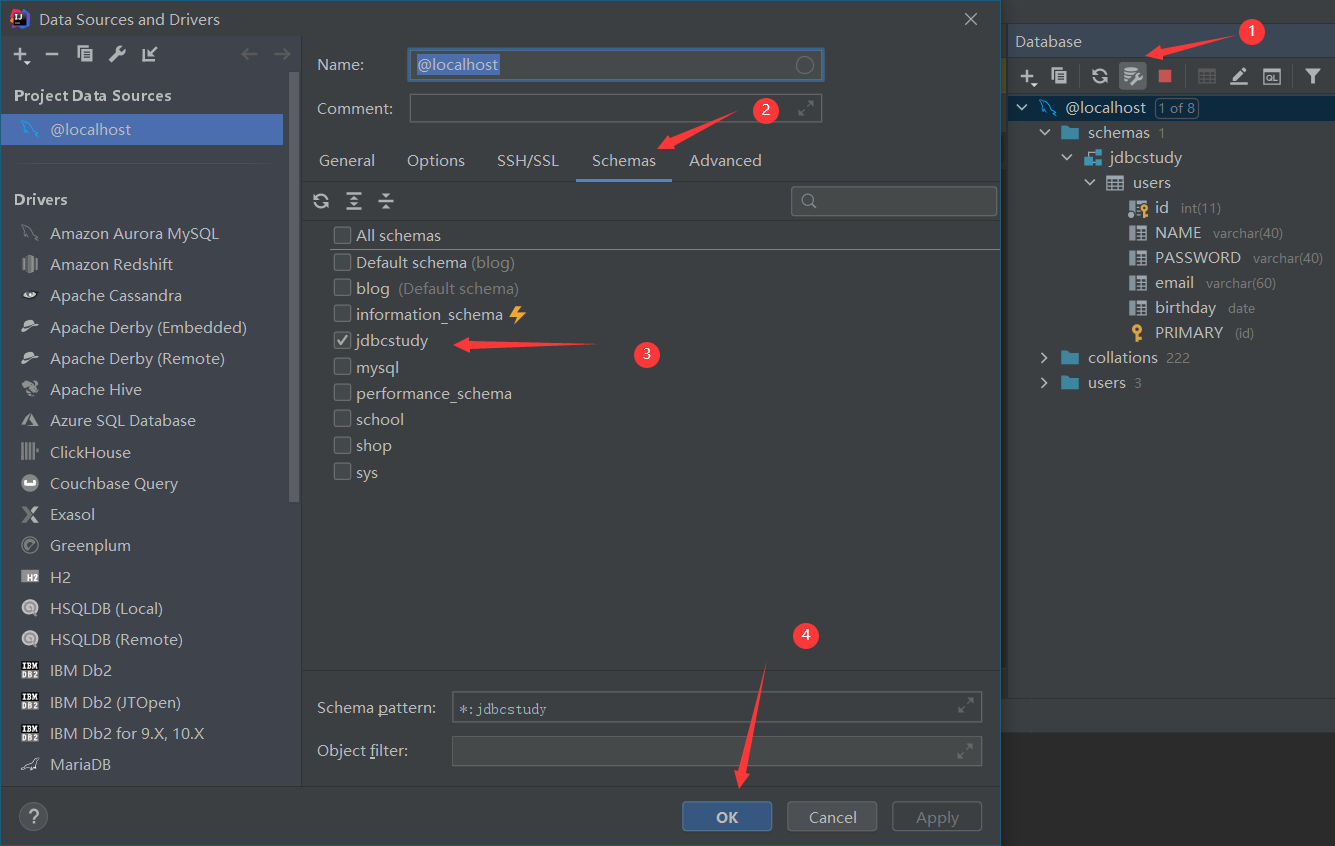Open table editor icon in Database panel

click(x=1207, y=76)
